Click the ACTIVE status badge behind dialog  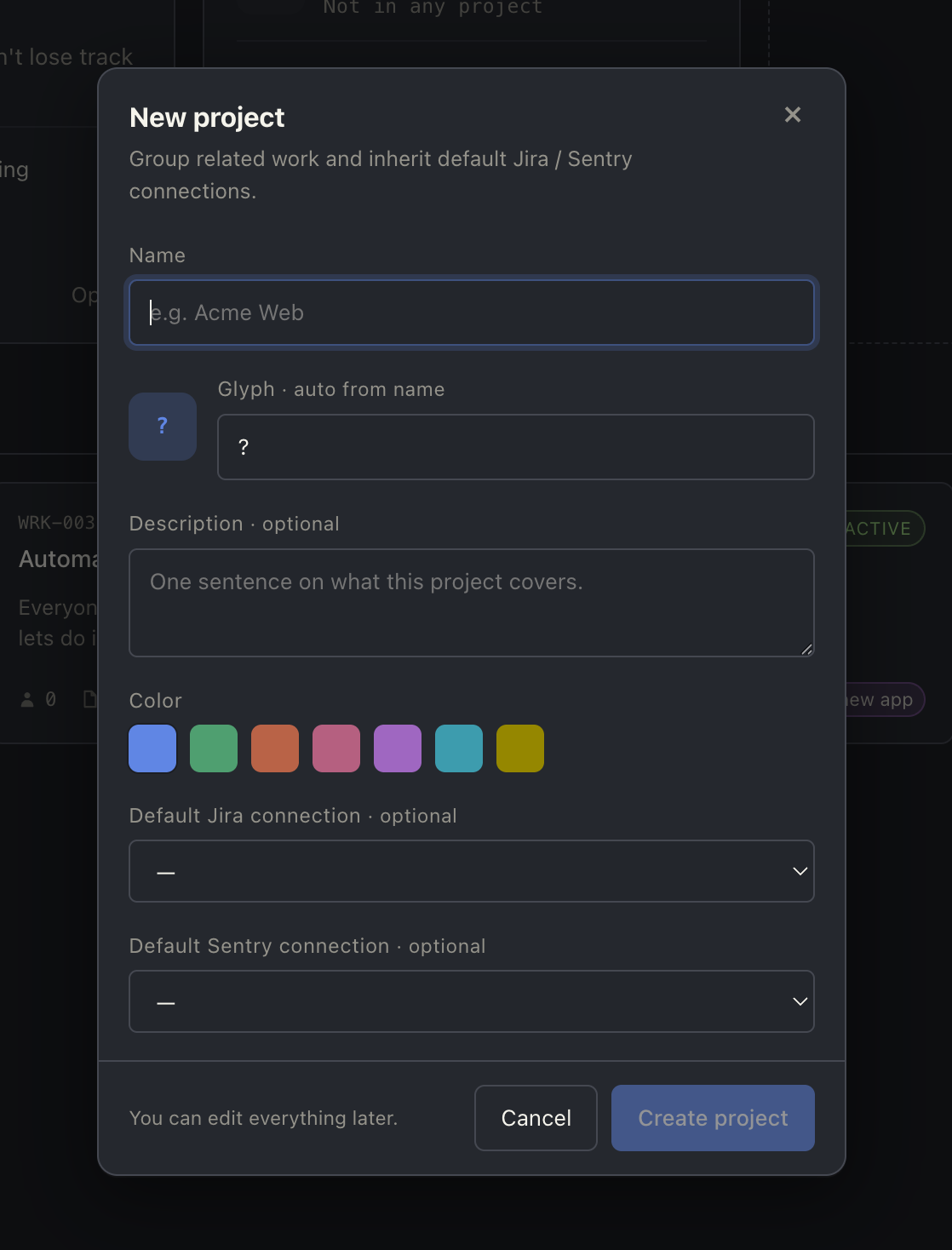coord(884,529)
